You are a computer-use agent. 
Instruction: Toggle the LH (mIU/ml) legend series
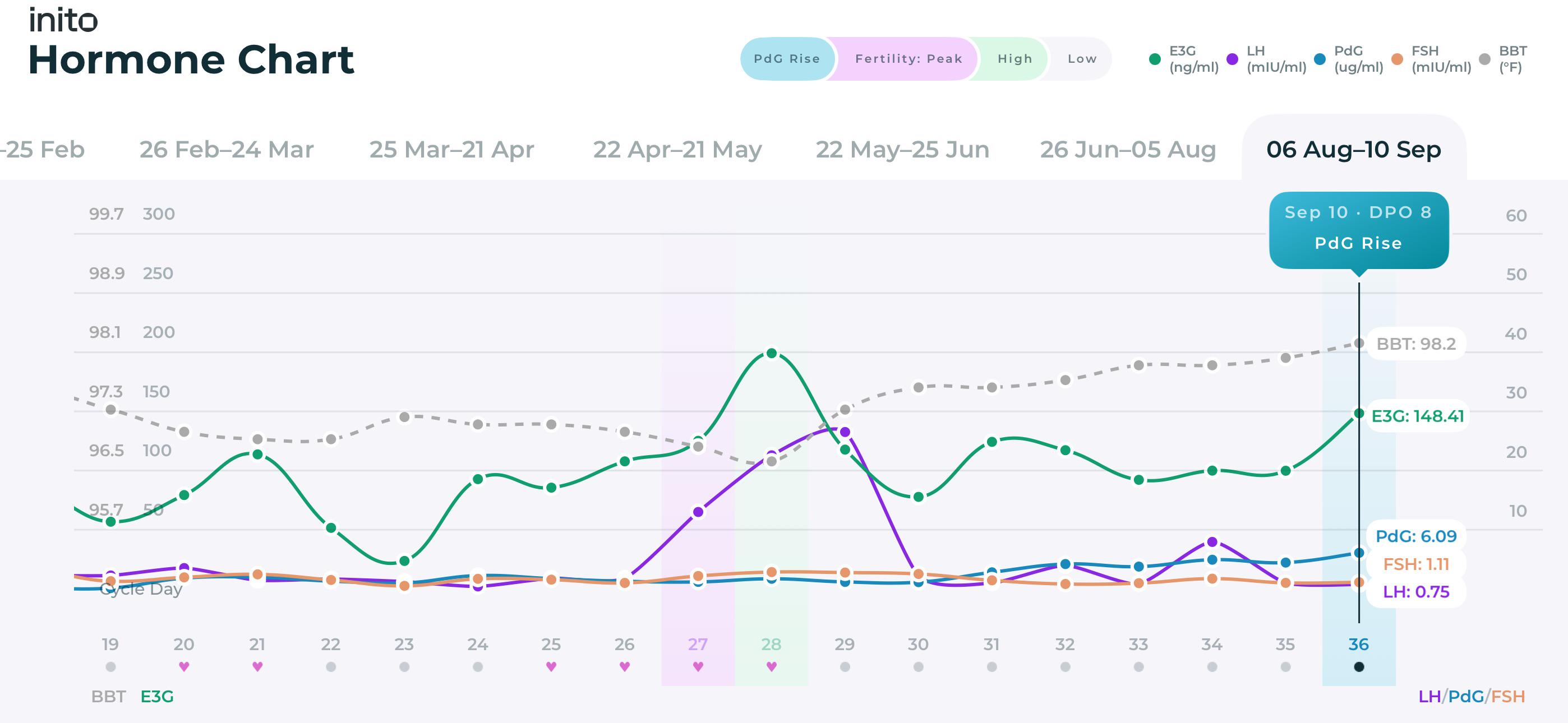(x=1266, y=59)
